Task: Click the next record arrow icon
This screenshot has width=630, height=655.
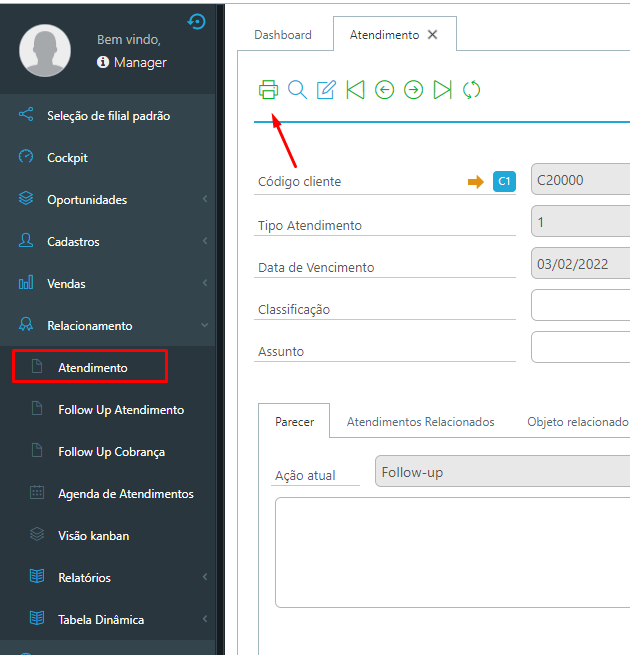Action: tap(413, 90)
